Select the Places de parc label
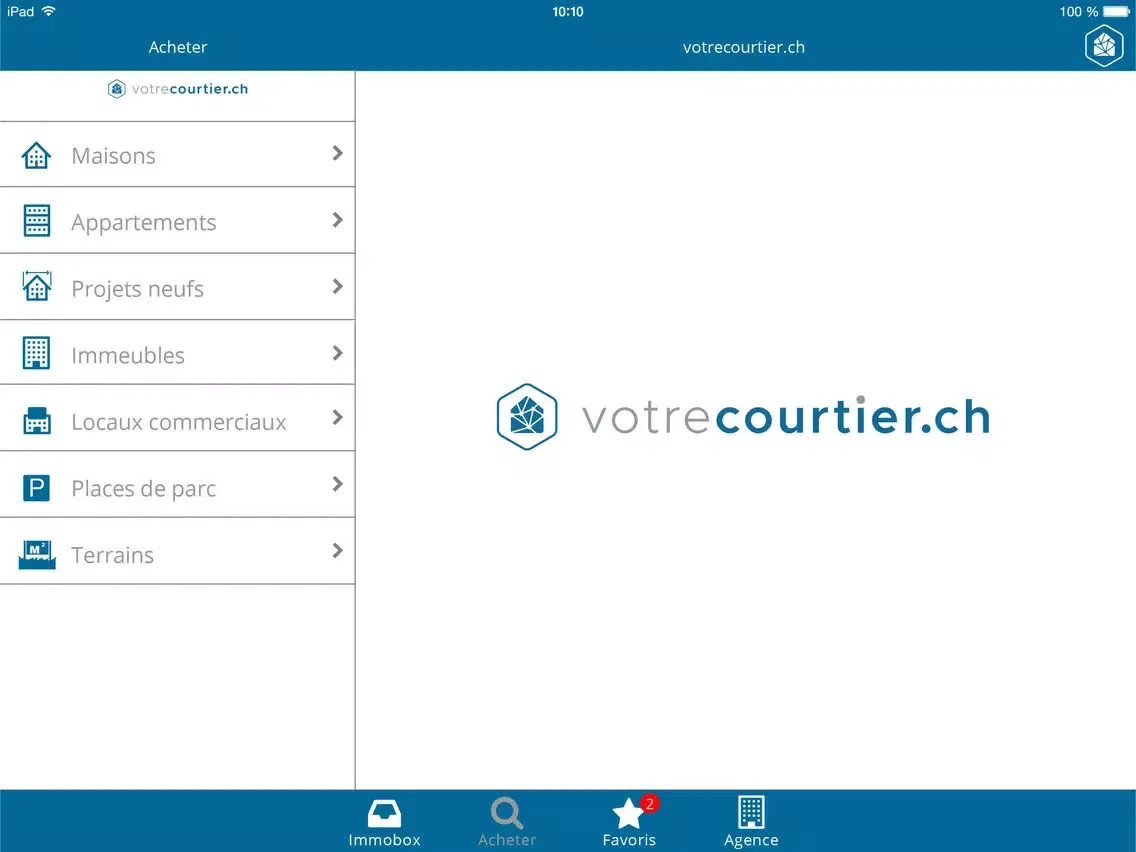 pyautogui.click(x=143, y=489)
